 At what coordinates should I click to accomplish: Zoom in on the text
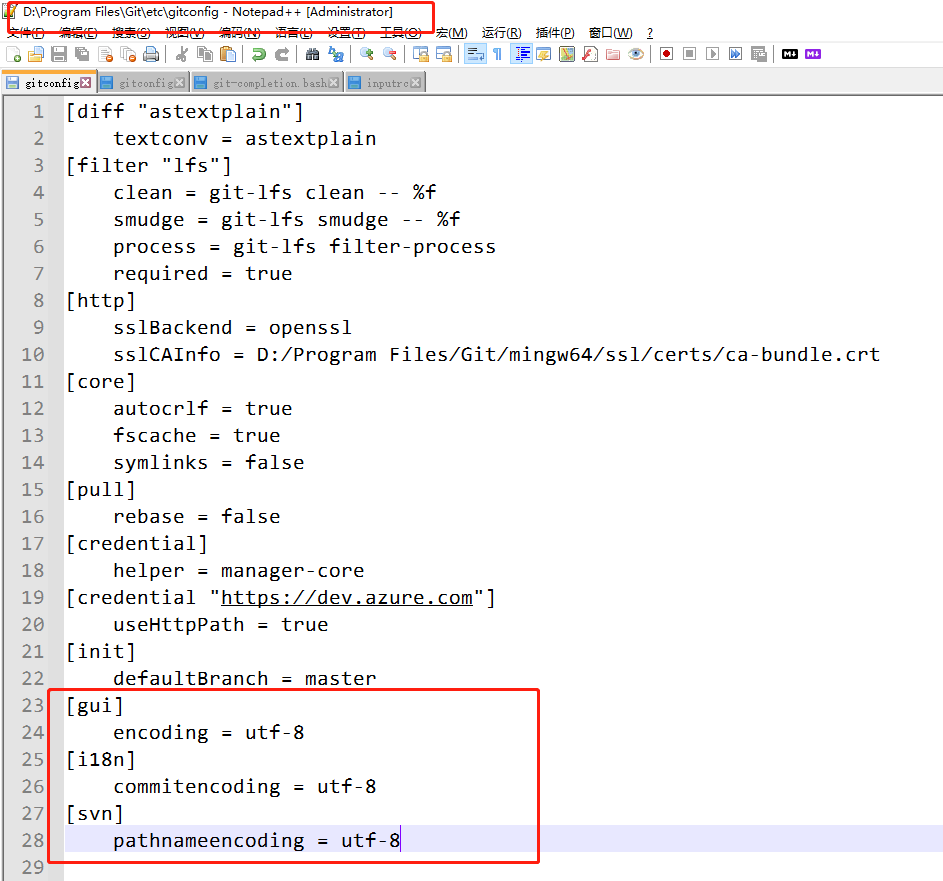click(365, 53)
